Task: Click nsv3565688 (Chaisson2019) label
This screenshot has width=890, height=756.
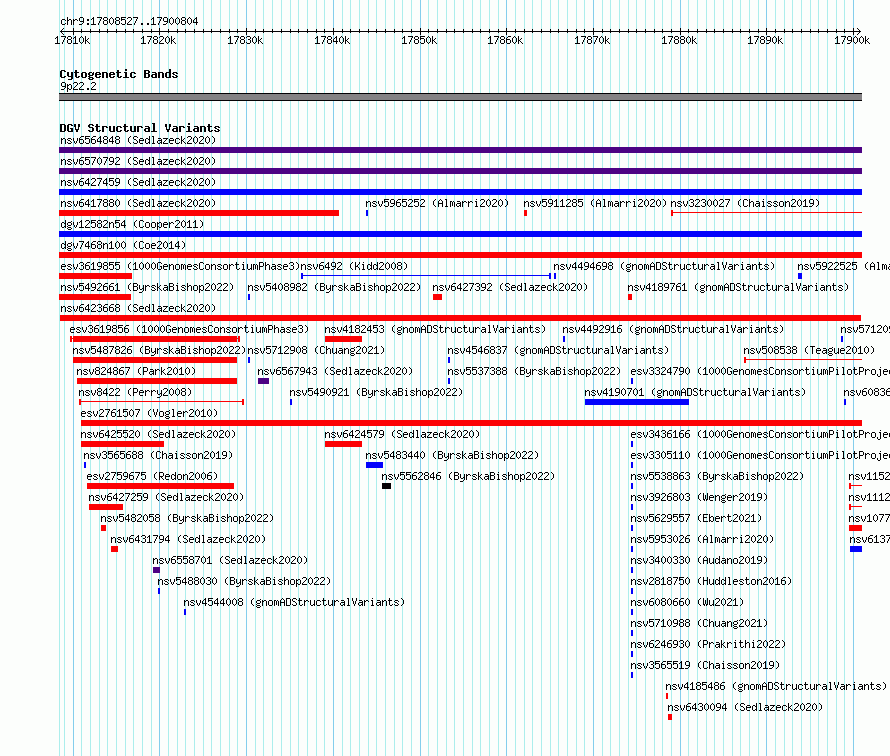Action: [158, 455]
